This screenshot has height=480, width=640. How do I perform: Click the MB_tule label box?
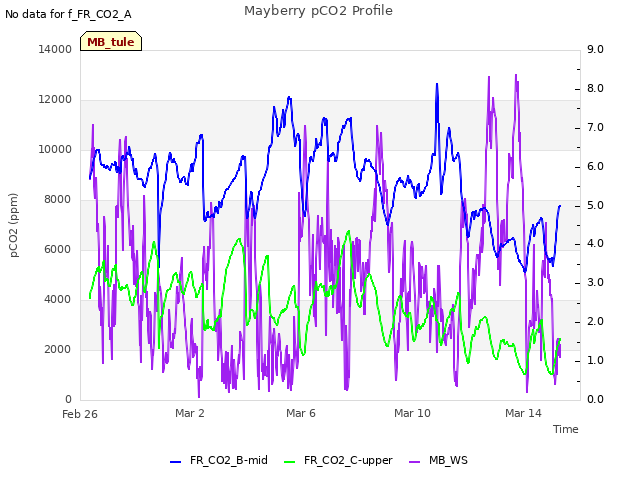[111, 41]
